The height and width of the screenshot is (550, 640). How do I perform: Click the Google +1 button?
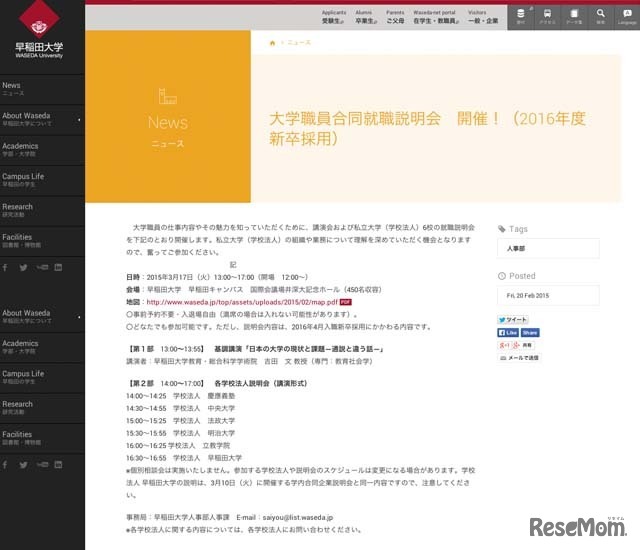(506, 345)
